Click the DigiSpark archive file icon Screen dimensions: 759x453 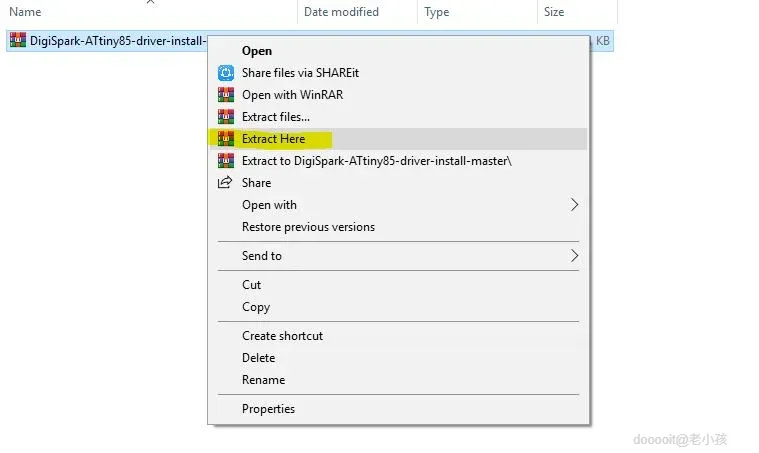pyautogui.click(x=18, y=41)
